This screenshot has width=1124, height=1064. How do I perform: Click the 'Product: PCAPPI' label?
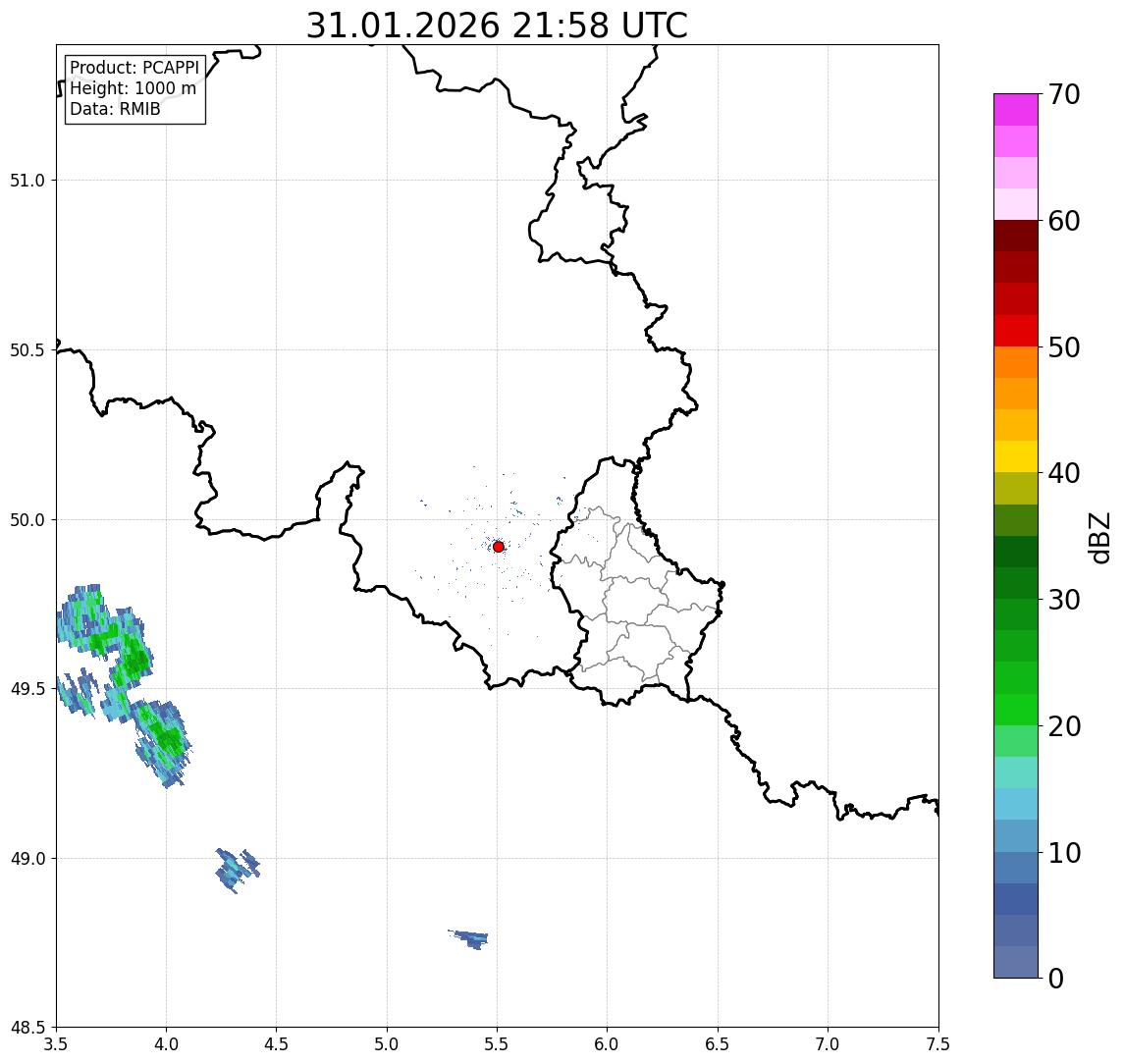tap(134, 68)
